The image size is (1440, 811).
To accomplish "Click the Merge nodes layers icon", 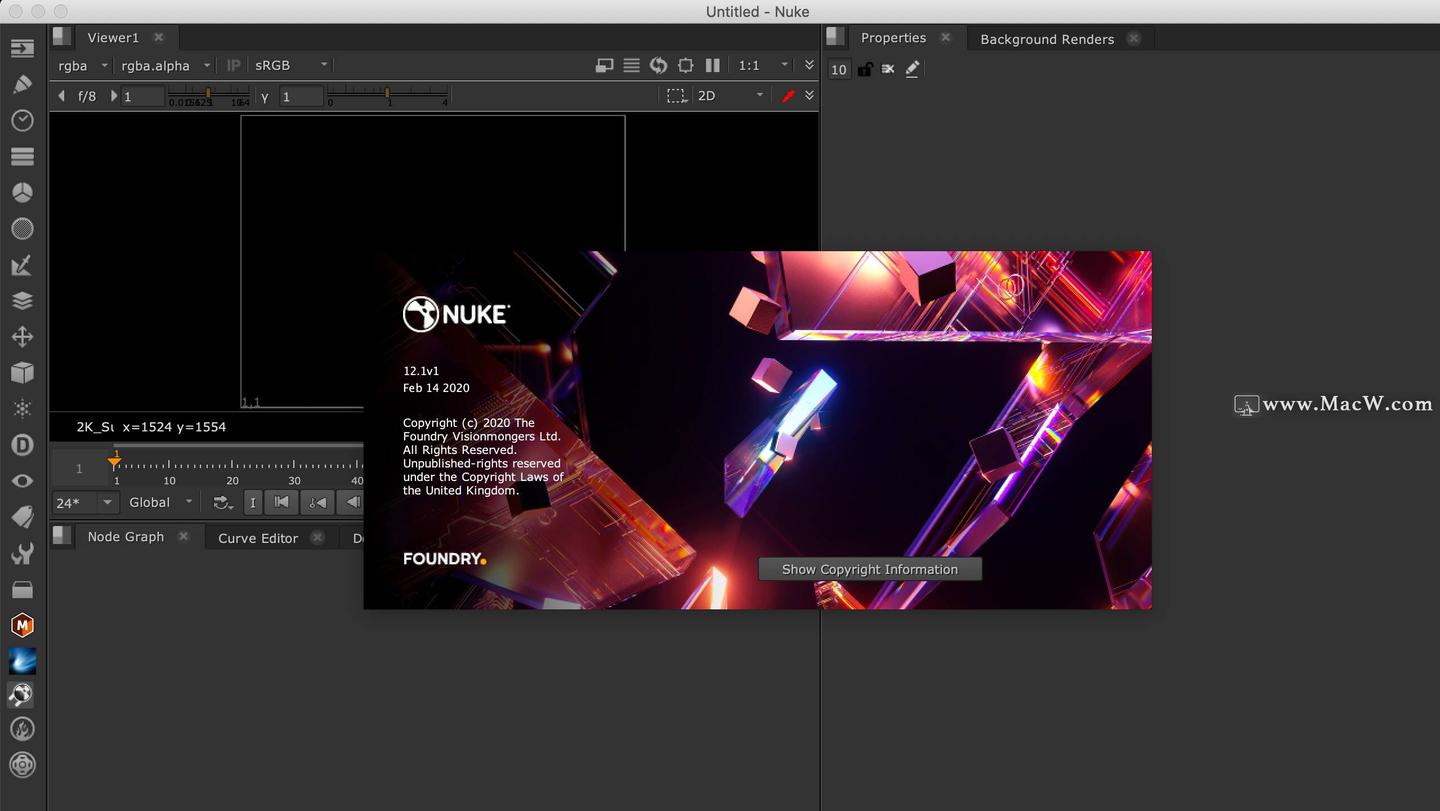I will [22, 300].
